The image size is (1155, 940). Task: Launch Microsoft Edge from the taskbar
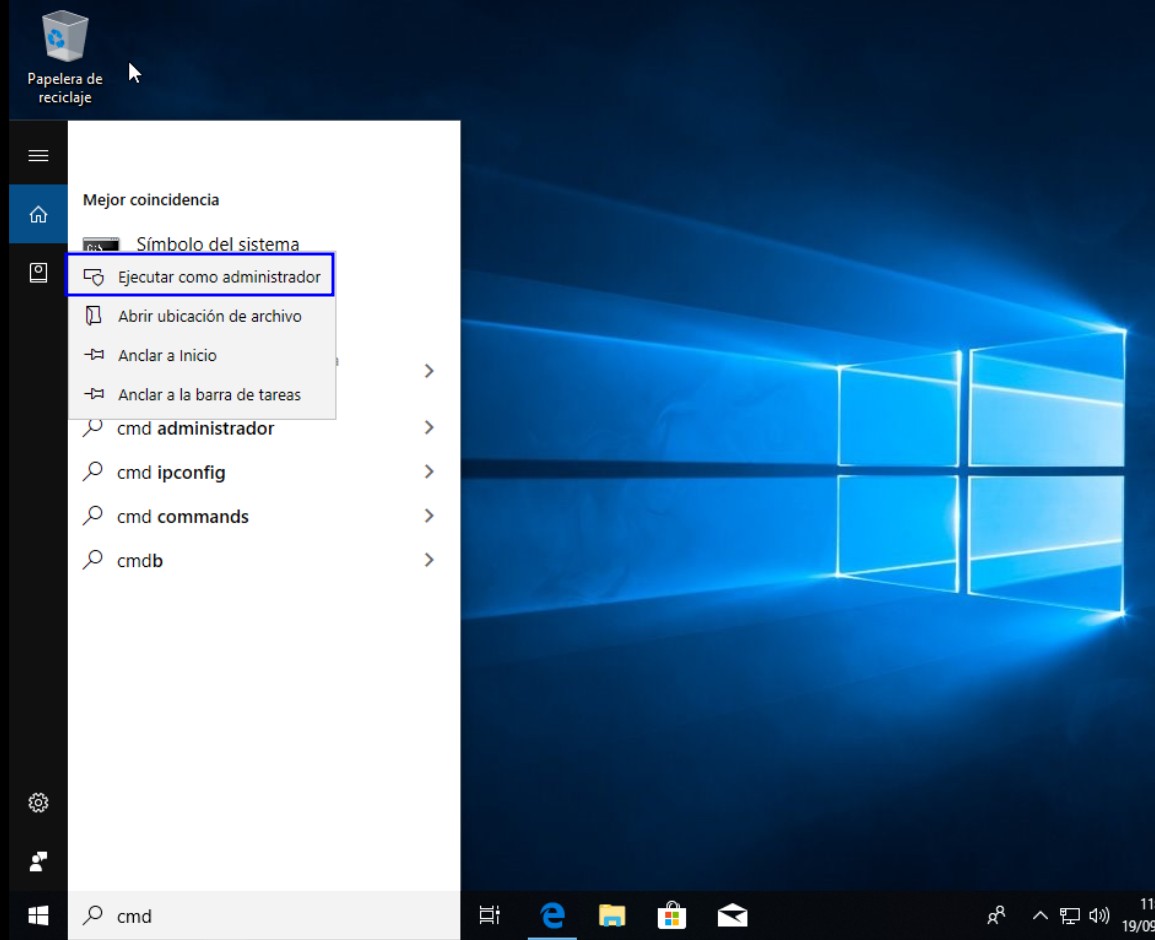[x=552, y=916]
